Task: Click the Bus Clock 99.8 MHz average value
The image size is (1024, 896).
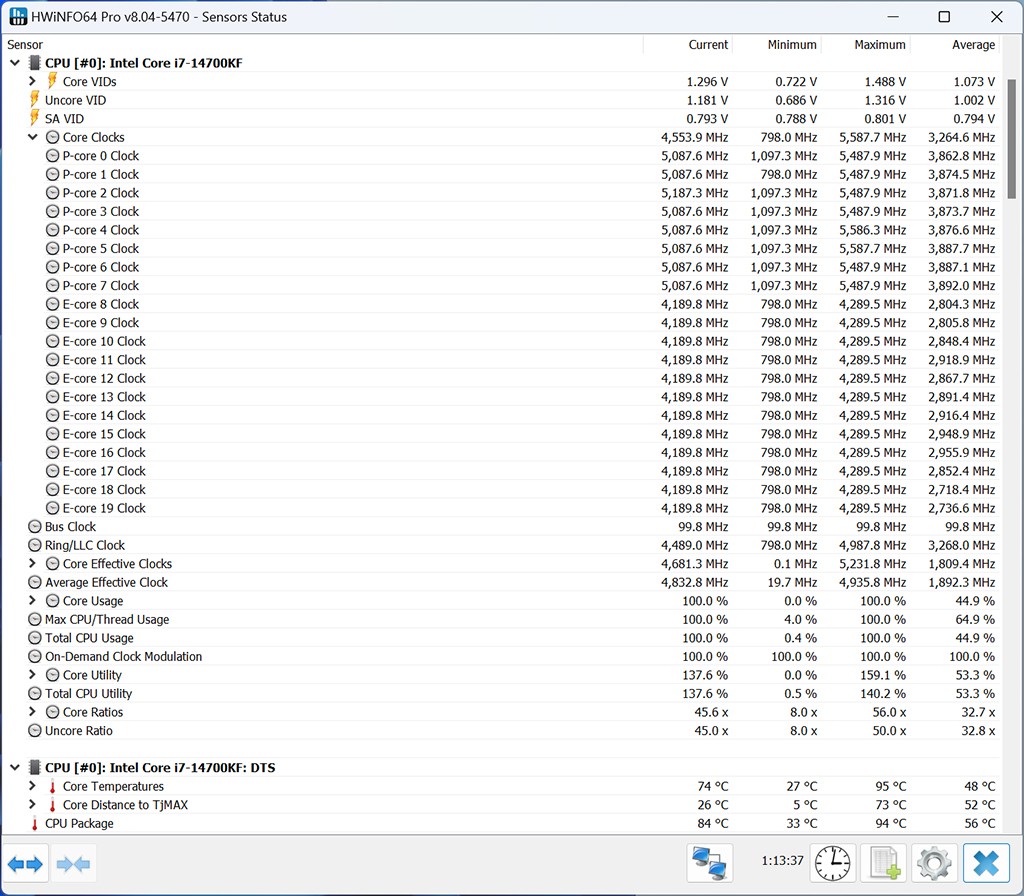Action: pos(970,526)
